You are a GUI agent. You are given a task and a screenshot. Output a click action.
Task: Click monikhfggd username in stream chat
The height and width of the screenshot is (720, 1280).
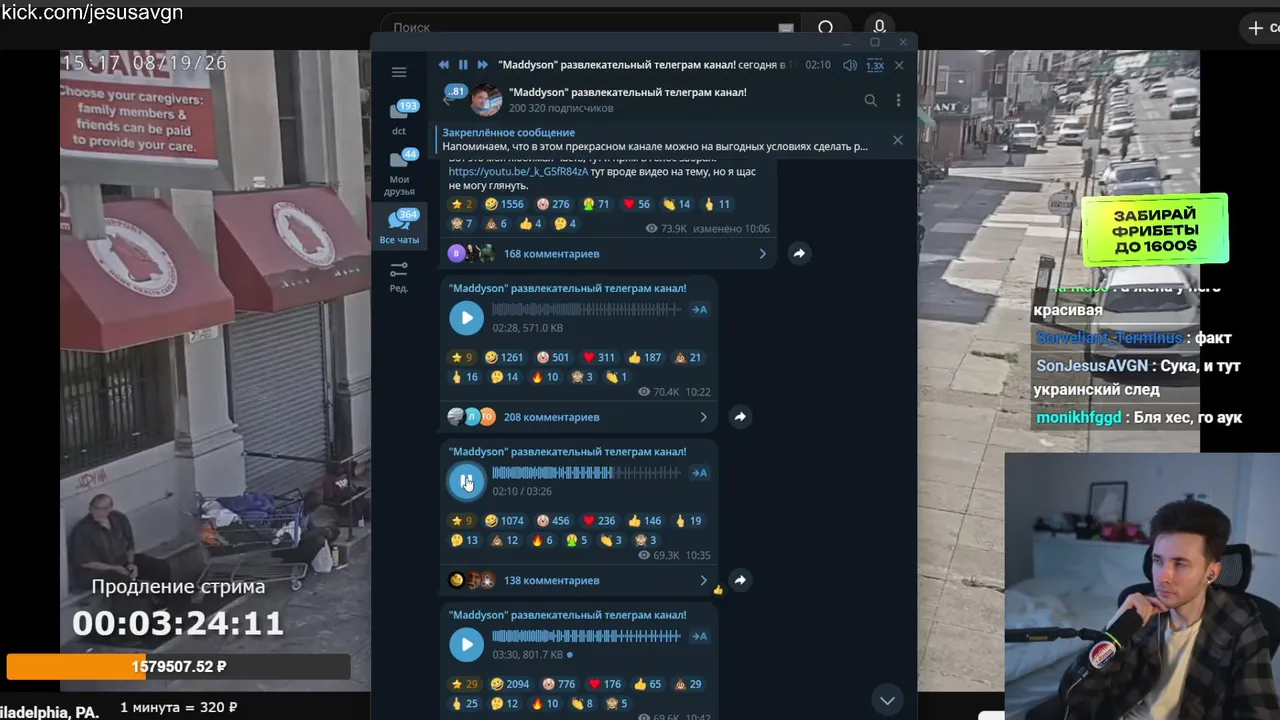[1079, 417]
